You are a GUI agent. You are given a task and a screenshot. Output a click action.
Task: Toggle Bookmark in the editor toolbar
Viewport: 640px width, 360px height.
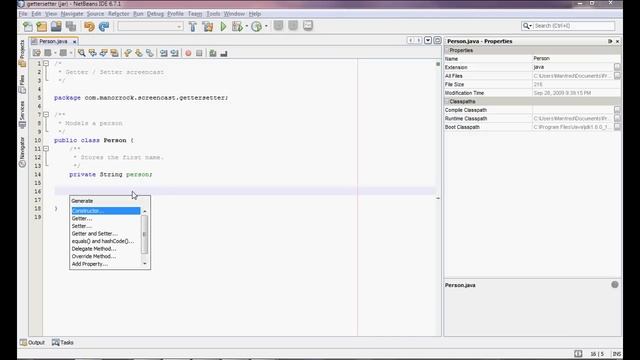[x=150, y=53]
